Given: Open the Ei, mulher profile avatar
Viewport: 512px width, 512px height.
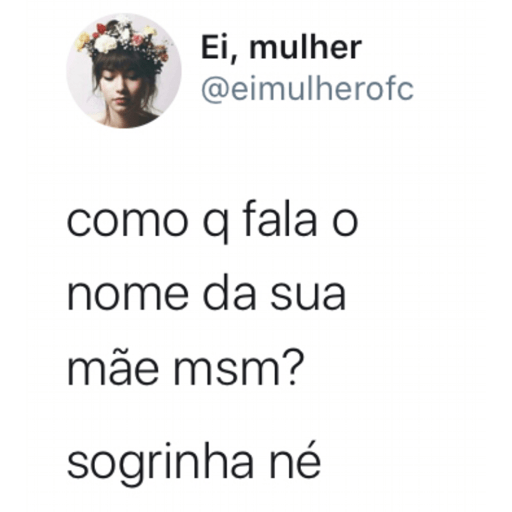Looking at the screenshot, I should [x=124, y=71].
